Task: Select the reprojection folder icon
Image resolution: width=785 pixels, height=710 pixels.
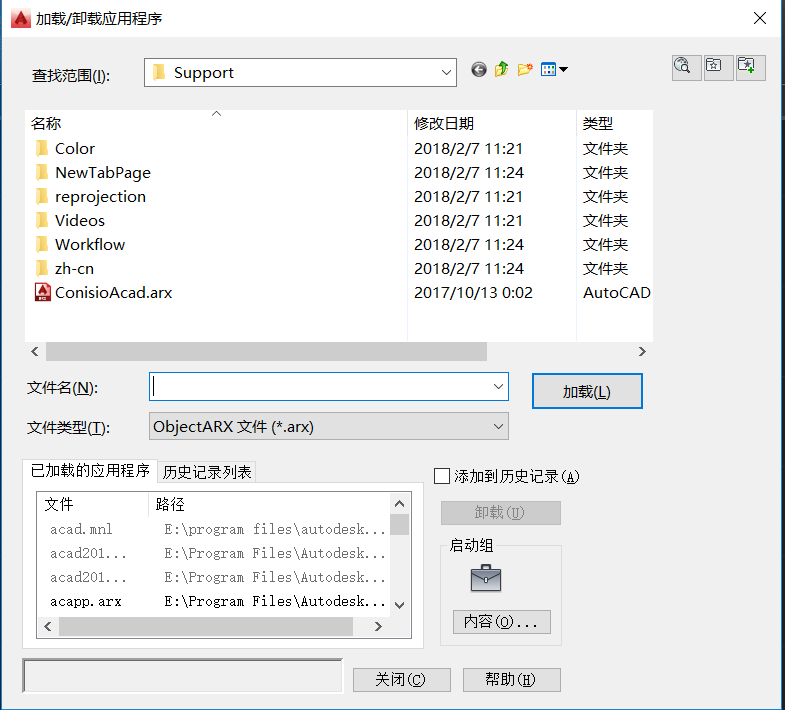Action: (43, 196)
